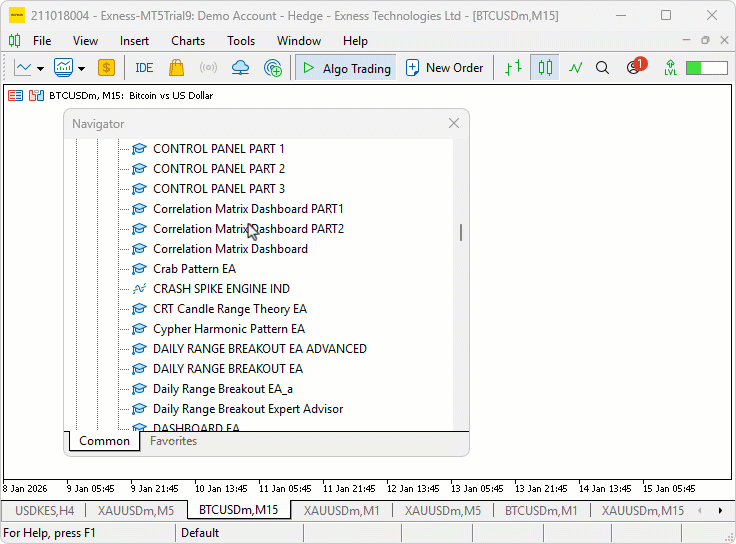Open the Charts menu
The width and height of the screenshot is (736, 544).
[x=188, y=41]
